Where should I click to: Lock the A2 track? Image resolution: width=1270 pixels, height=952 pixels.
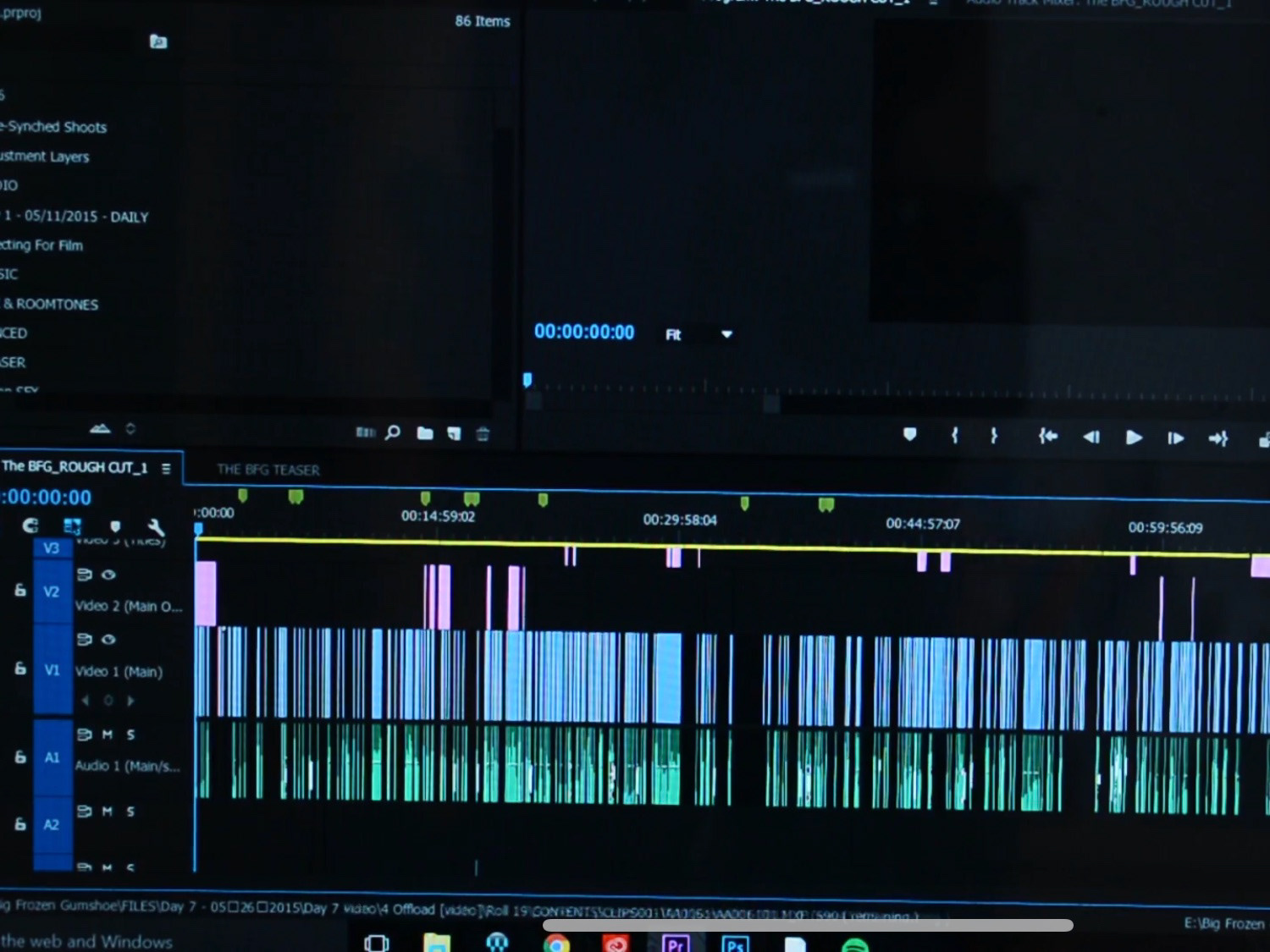click(20, 823)
